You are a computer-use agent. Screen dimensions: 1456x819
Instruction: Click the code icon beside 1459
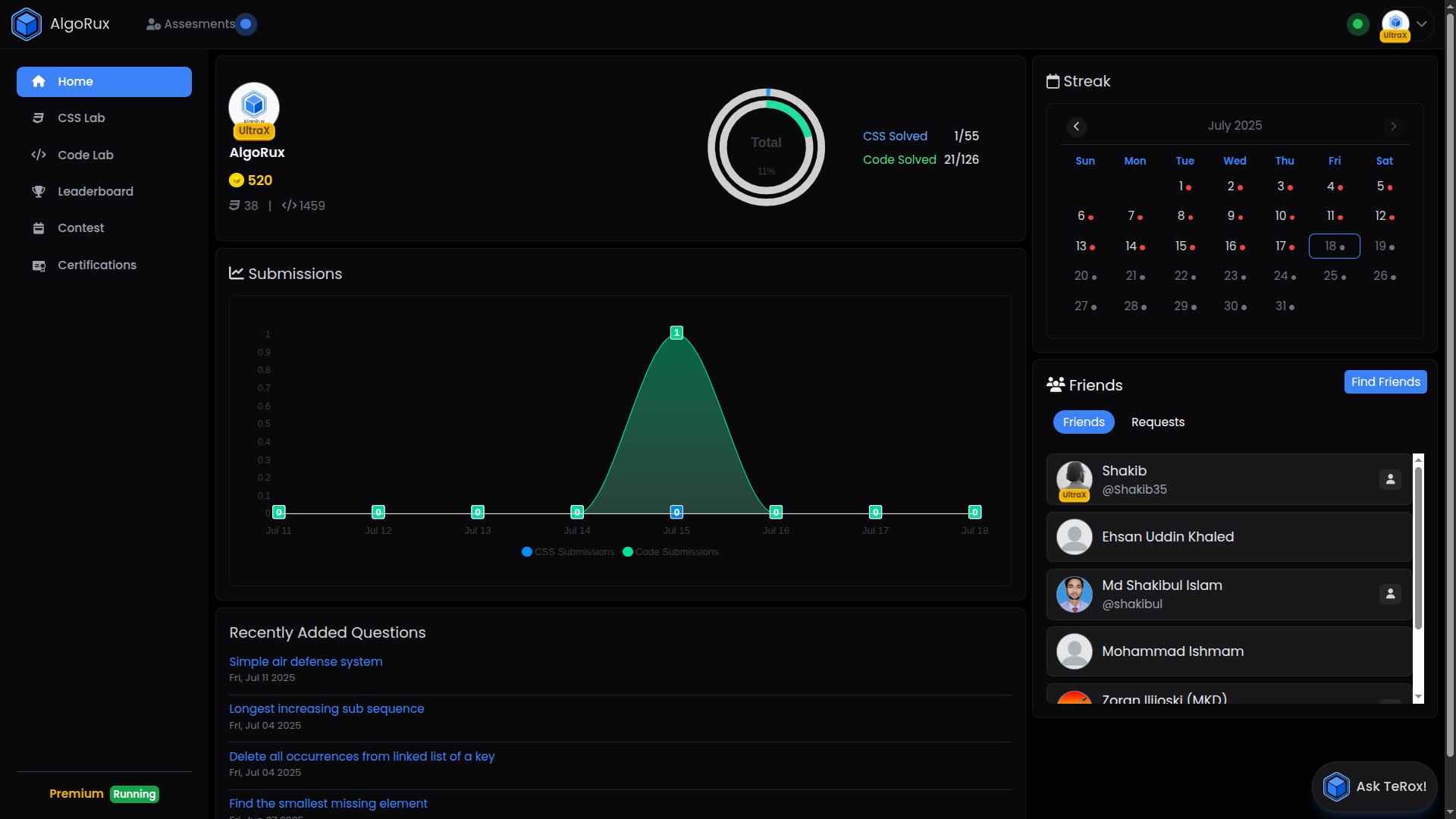click(x=289, y=206)
